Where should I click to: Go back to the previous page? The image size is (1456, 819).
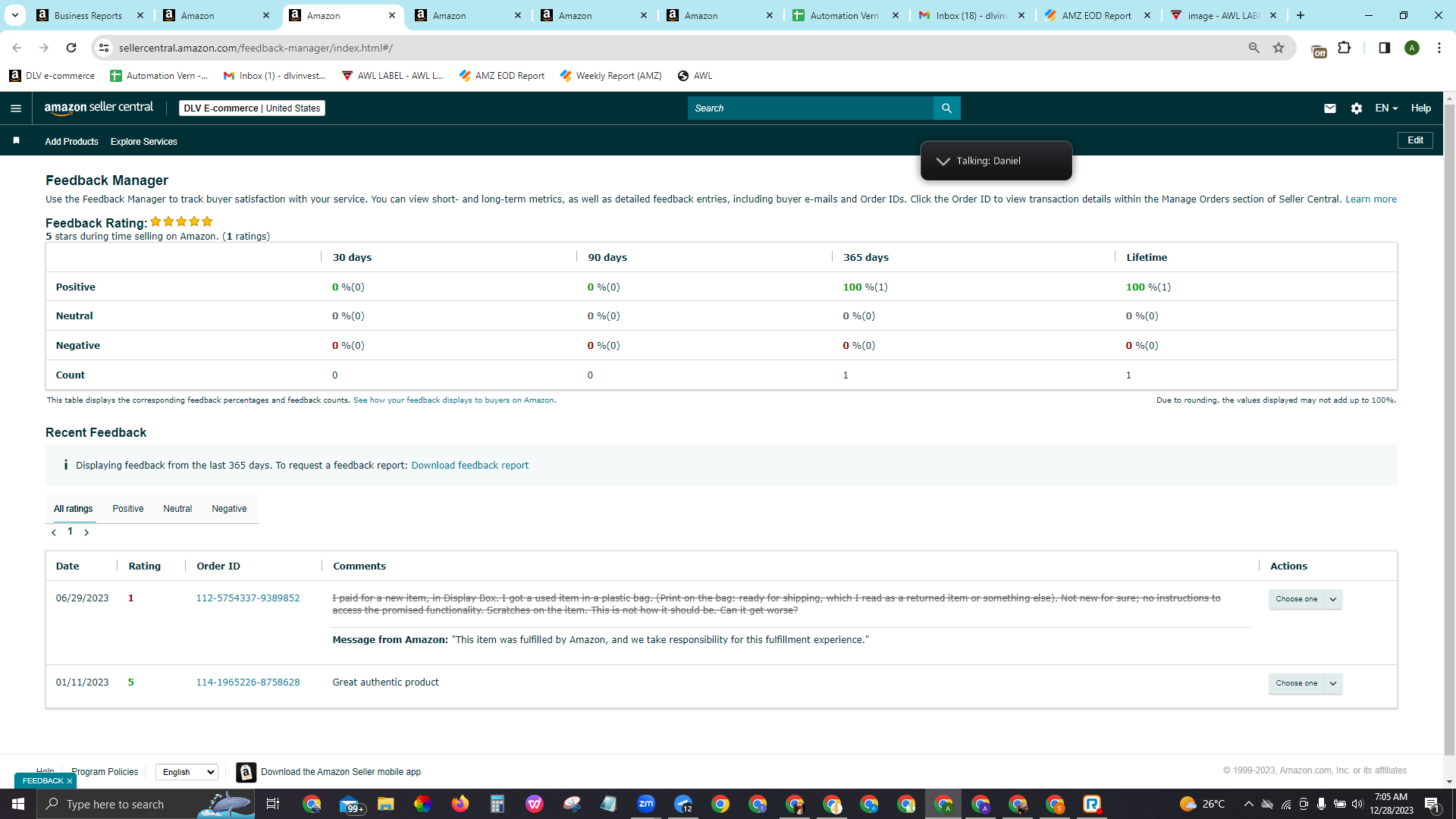pos(17,48)
